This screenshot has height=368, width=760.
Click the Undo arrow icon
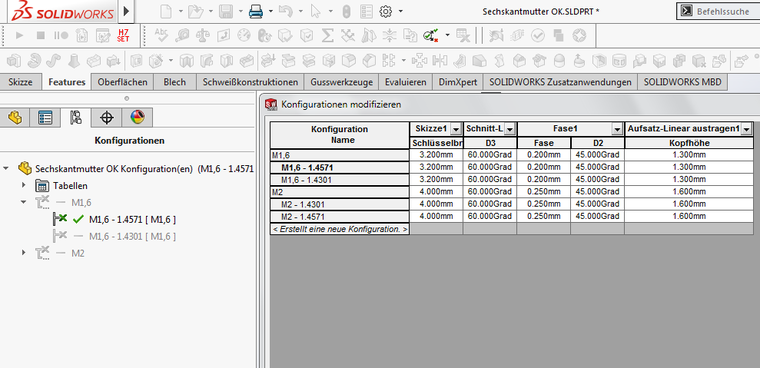(x=285, y=11)
